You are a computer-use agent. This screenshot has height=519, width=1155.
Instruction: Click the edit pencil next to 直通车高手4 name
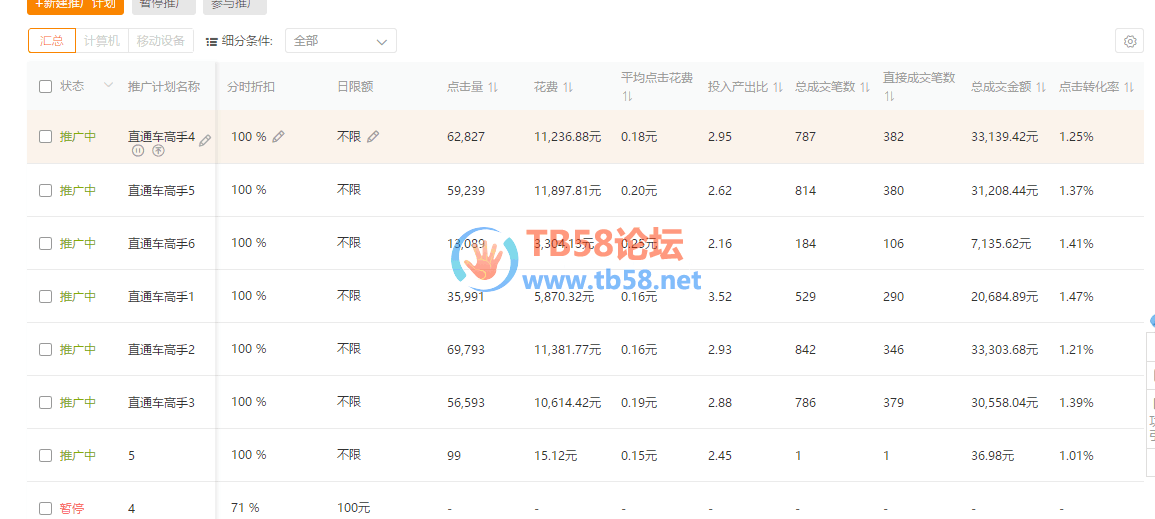pyautogui.click(x=205, y=141)
